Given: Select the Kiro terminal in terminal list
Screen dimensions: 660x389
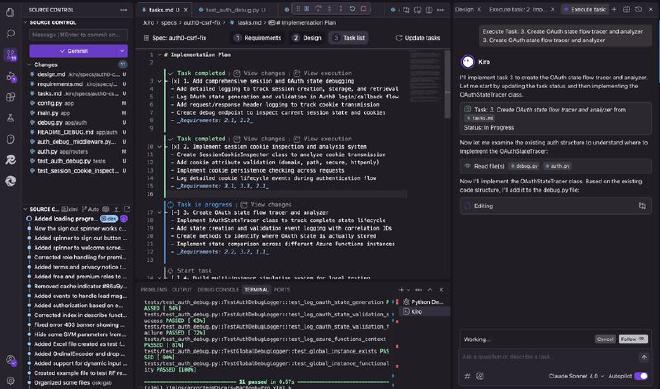Looking at the screenshot, I should click(425, 312).
